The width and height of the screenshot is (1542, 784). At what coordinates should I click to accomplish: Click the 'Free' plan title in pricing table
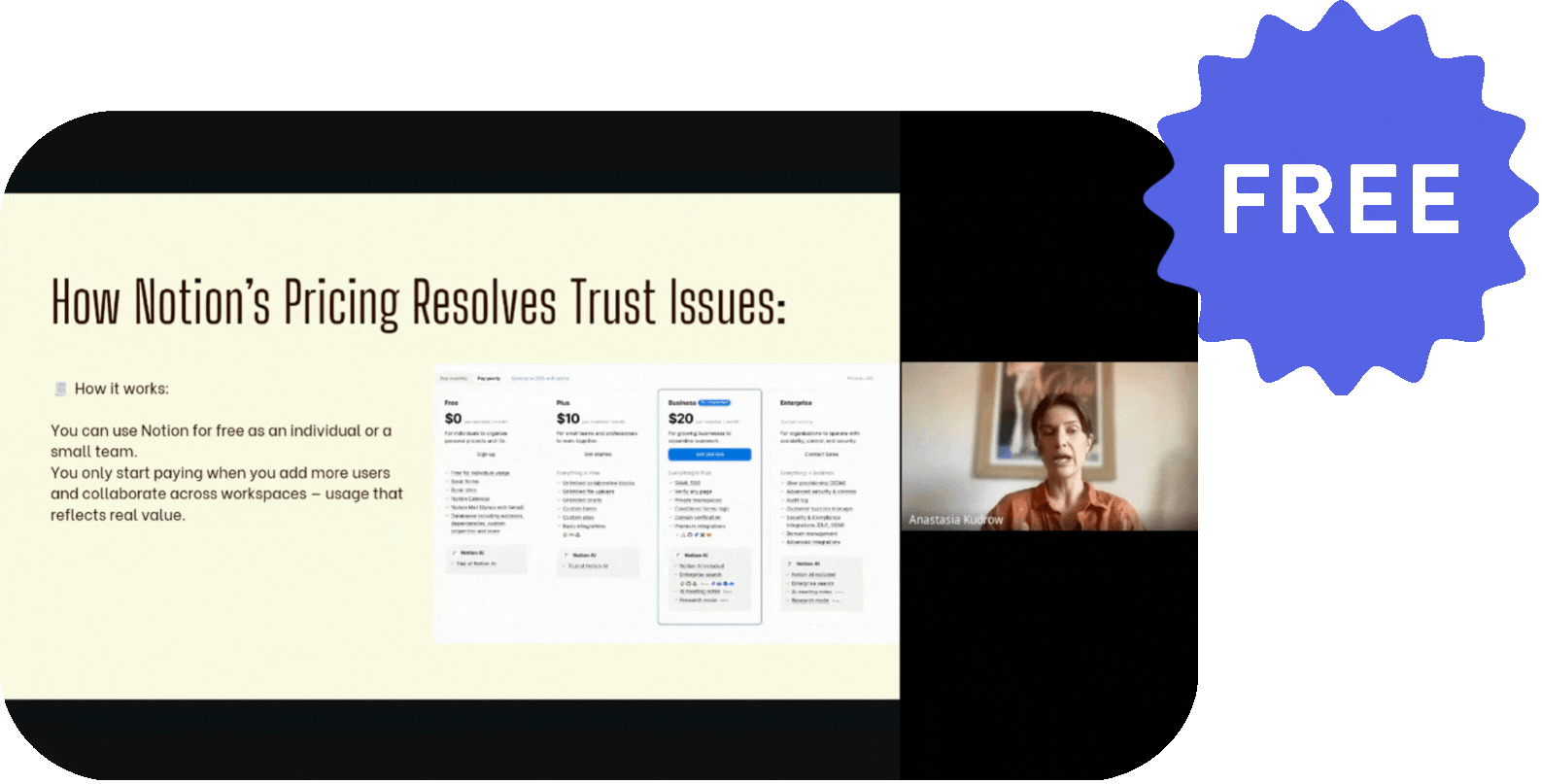pos(452,402)
